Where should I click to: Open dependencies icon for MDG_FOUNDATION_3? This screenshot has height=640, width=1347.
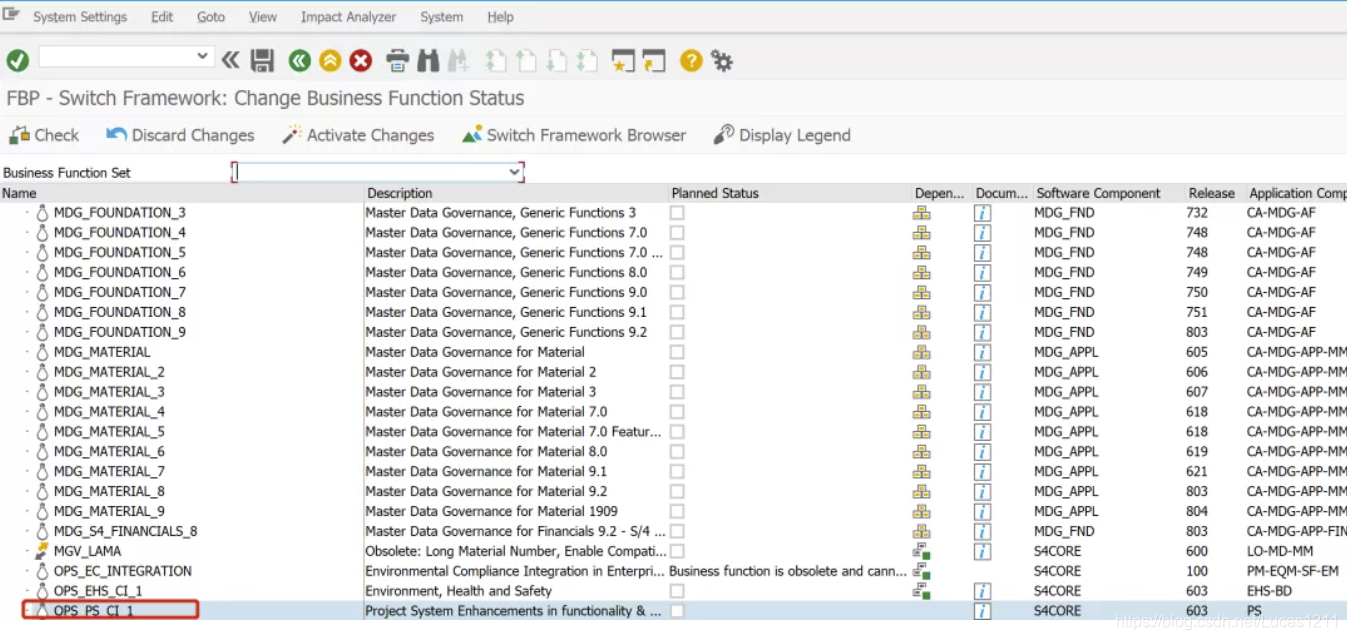(921, 213)
